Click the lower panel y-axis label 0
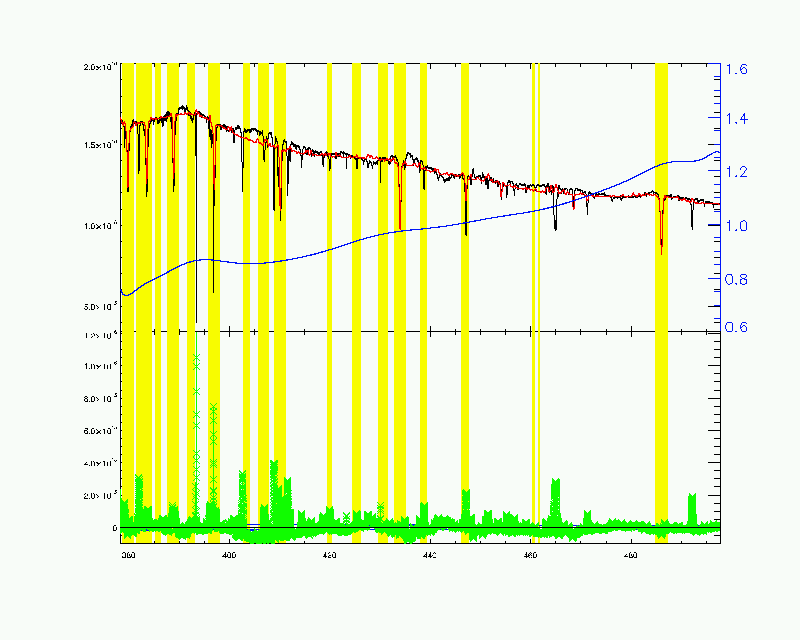This screenshot has height=640, width=800. point(115,528)
